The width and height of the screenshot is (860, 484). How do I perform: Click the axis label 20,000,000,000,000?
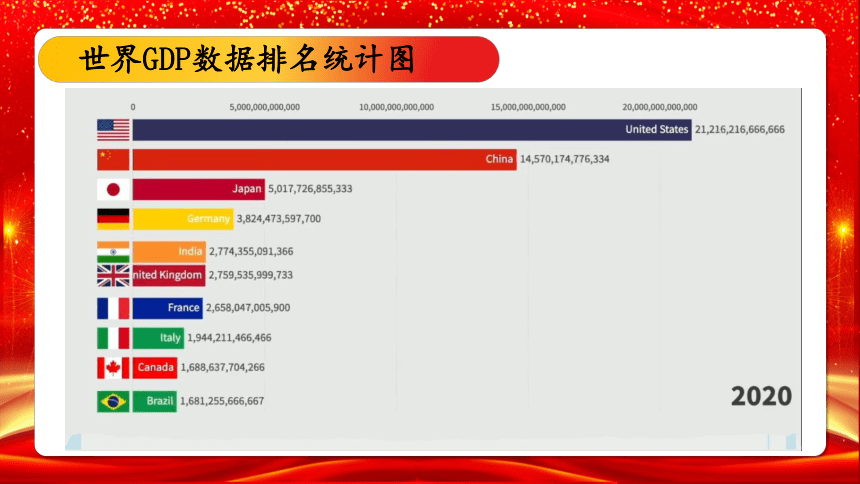pos(660,107)
